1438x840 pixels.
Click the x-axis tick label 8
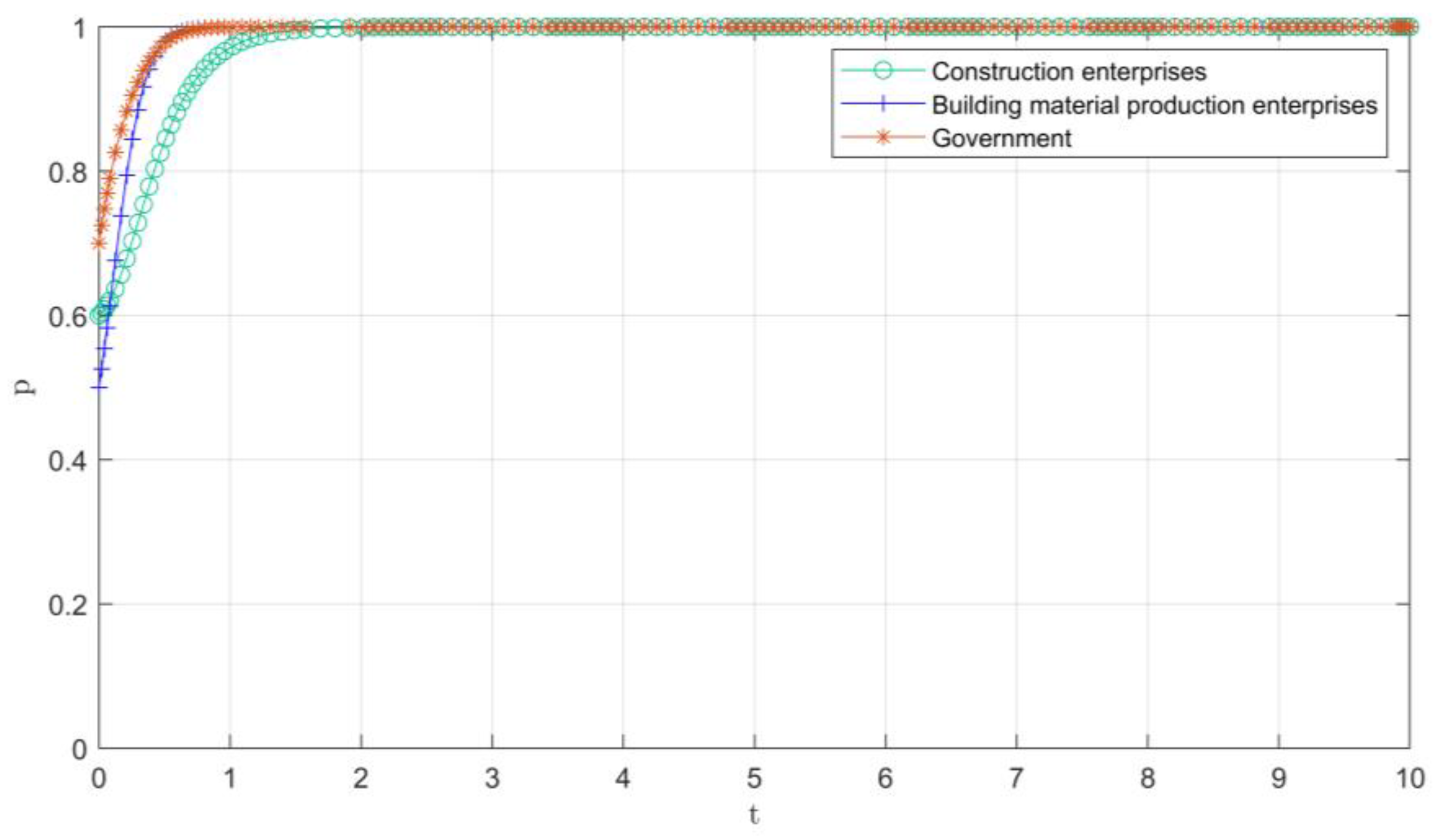[1148, 779]
